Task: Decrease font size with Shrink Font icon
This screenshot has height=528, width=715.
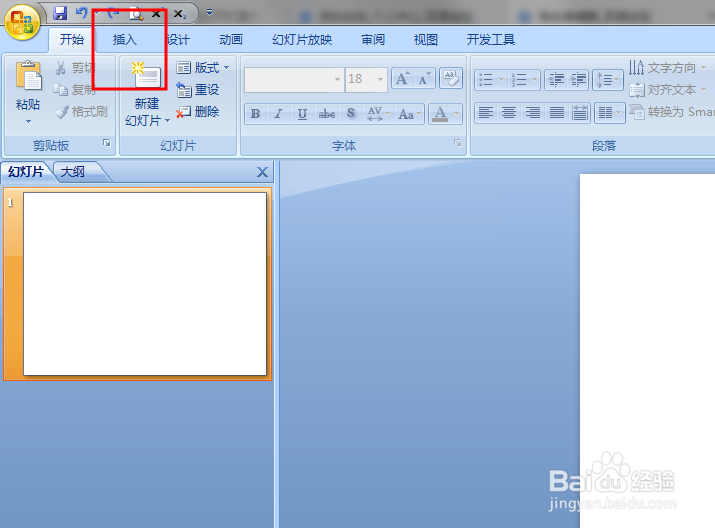Action: (424, 79)
